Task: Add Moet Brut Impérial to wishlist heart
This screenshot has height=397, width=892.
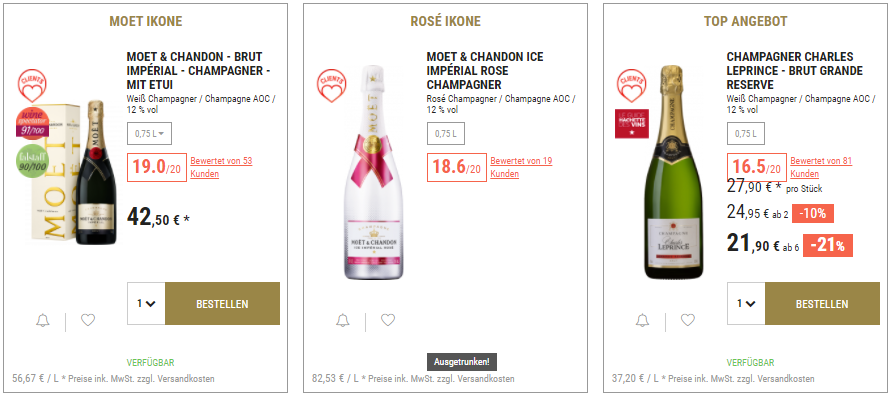Action: [88, 320]
